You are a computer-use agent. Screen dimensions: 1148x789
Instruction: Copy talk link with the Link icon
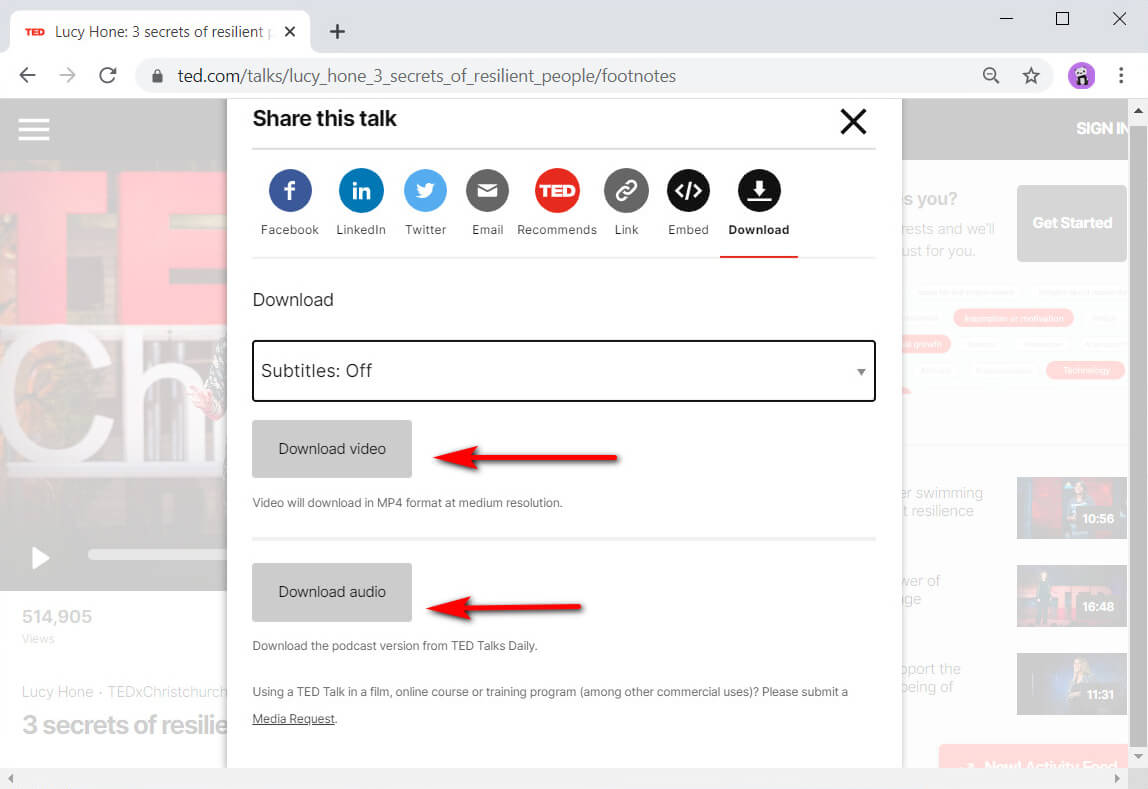point(626,190)
